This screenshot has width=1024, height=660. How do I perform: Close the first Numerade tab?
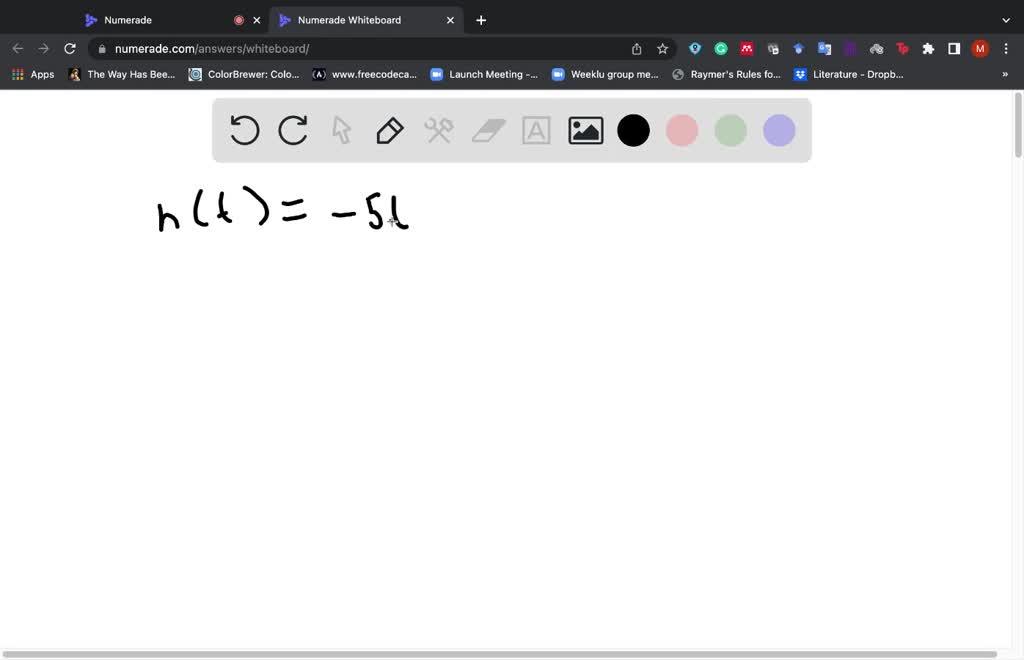coord(257,20)
